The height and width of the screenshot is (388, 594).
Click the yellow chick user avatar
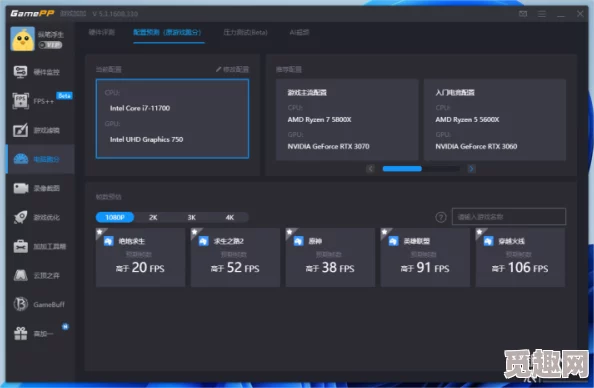(x=22, y=39)
